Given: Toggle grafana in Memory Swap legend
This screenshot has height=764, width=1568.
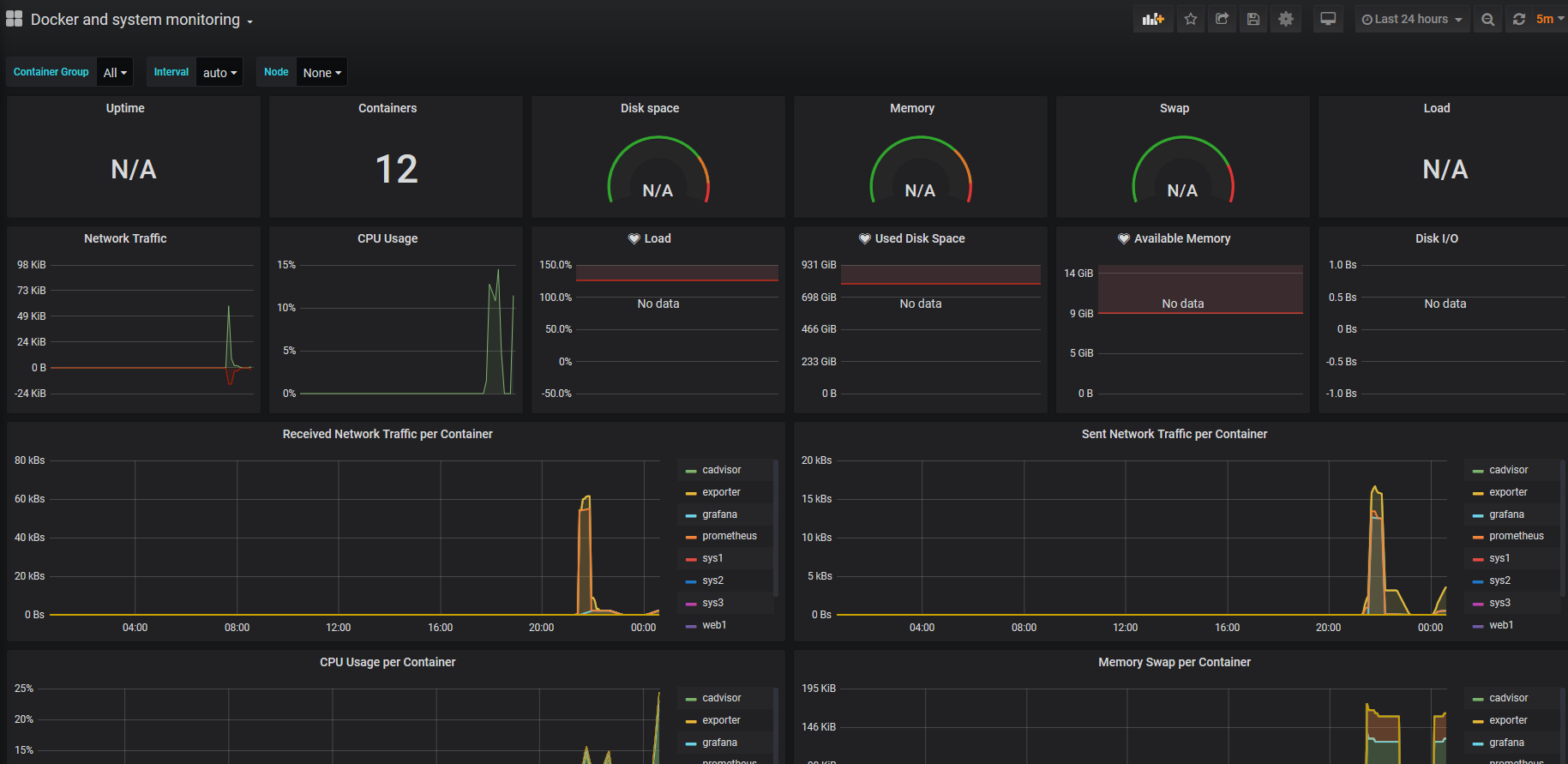Looking at the screenshot, I should click(x=1506, y=743).
